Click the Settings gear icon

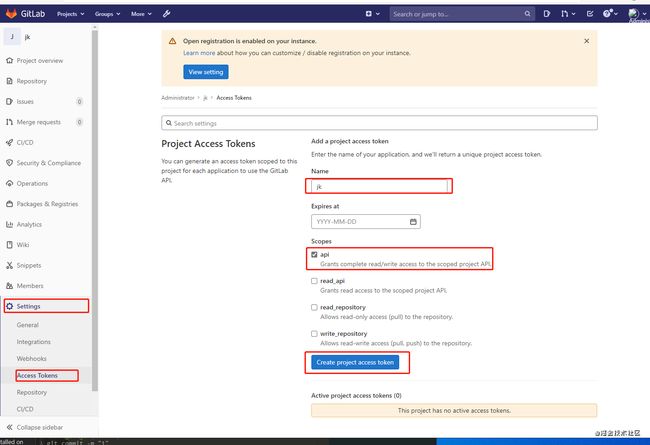10,306
